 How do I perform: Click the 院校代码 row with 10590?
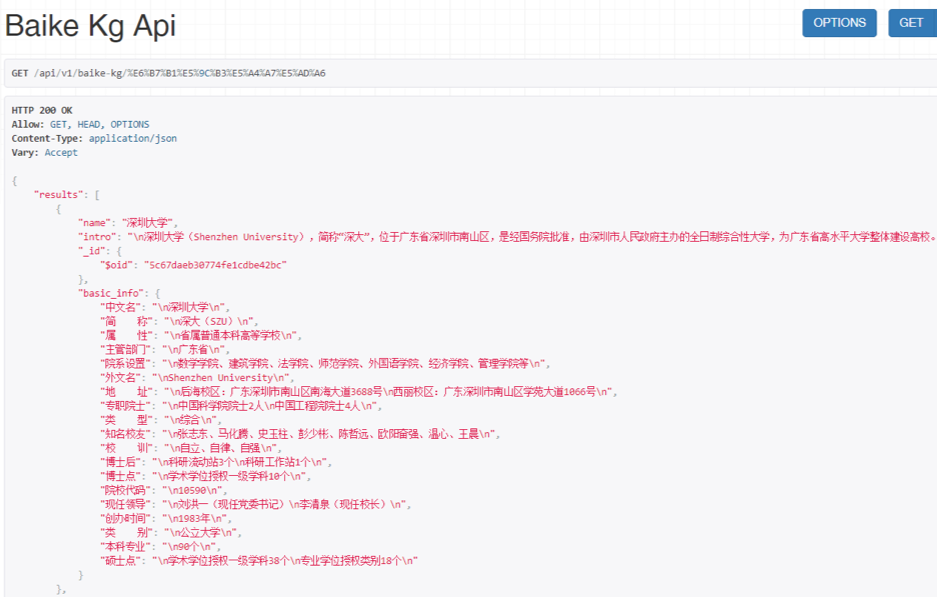click(164, 490)
